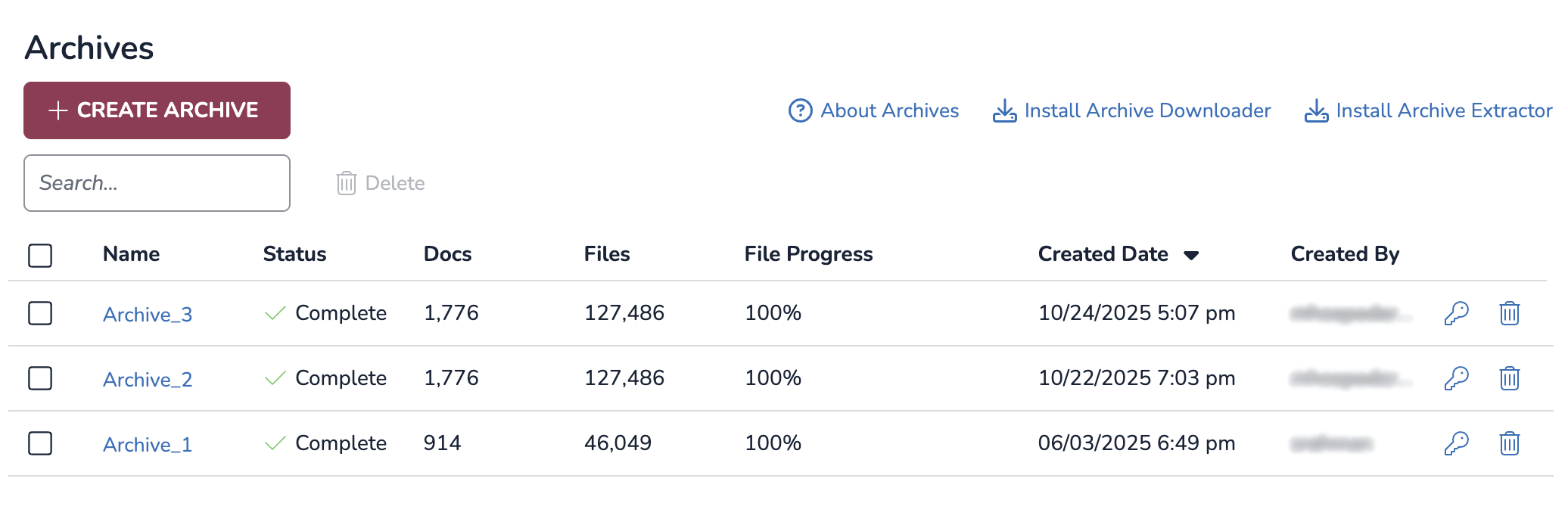Screen dimensions: 1568x525
Task: Delete Archive_1 using its trash icon
Action: (x=1509, y=443)
